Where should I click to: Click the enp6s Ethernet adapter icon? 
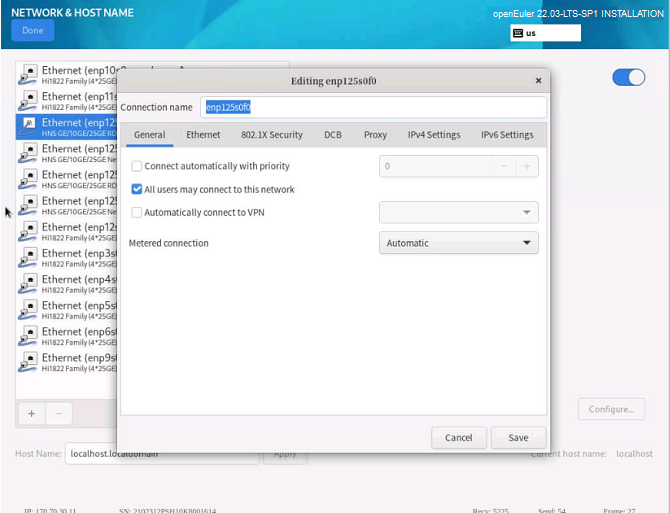tap(29, 336)
